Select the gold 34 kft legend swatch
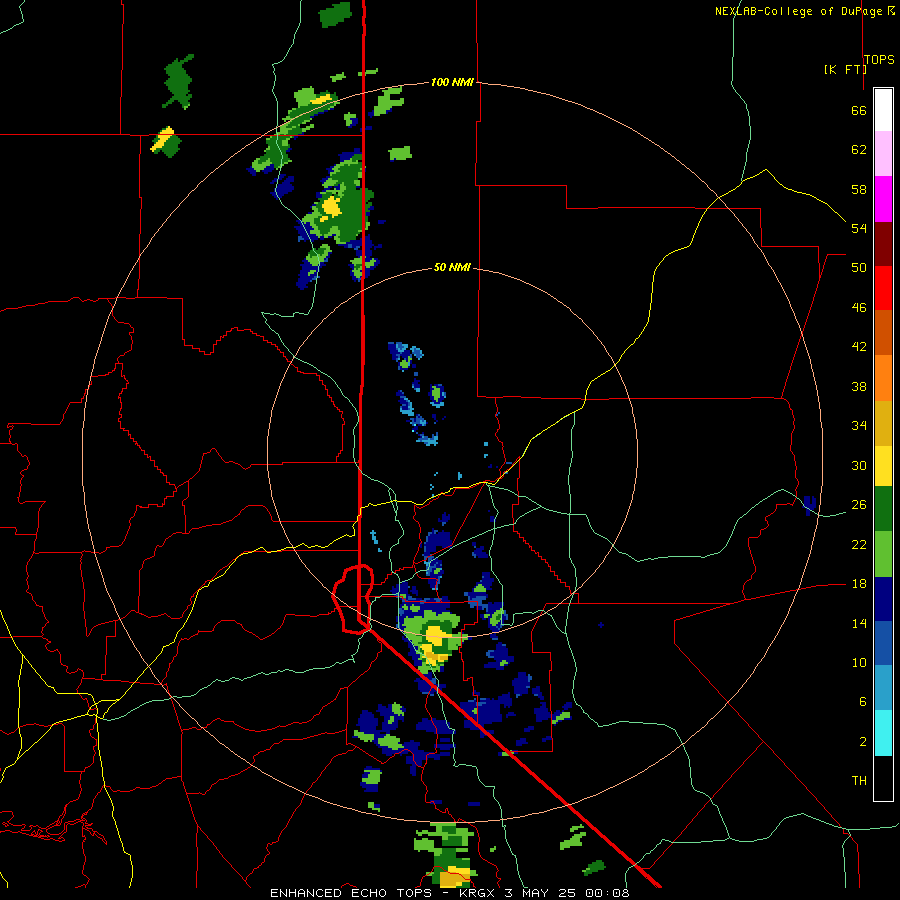 click(x=883, y=423)
